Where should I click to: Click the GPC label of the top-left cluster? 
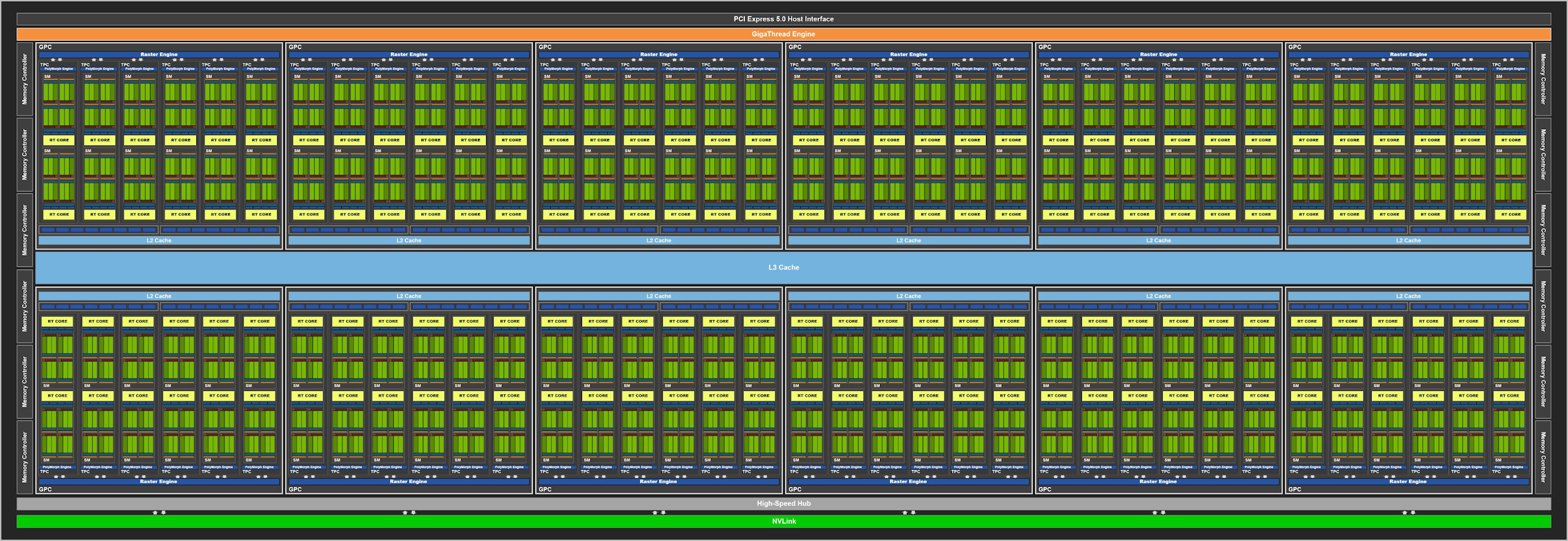point(45,47)
